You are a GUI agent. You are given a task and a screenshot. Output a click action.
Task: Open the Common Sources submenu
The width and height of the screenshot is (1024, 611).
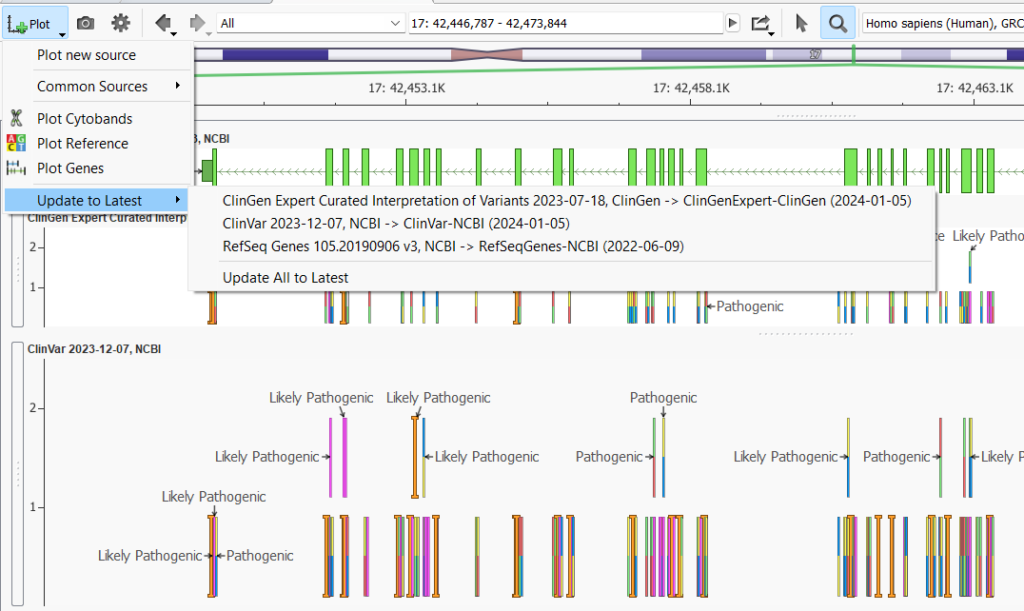[x=98, y=86]
